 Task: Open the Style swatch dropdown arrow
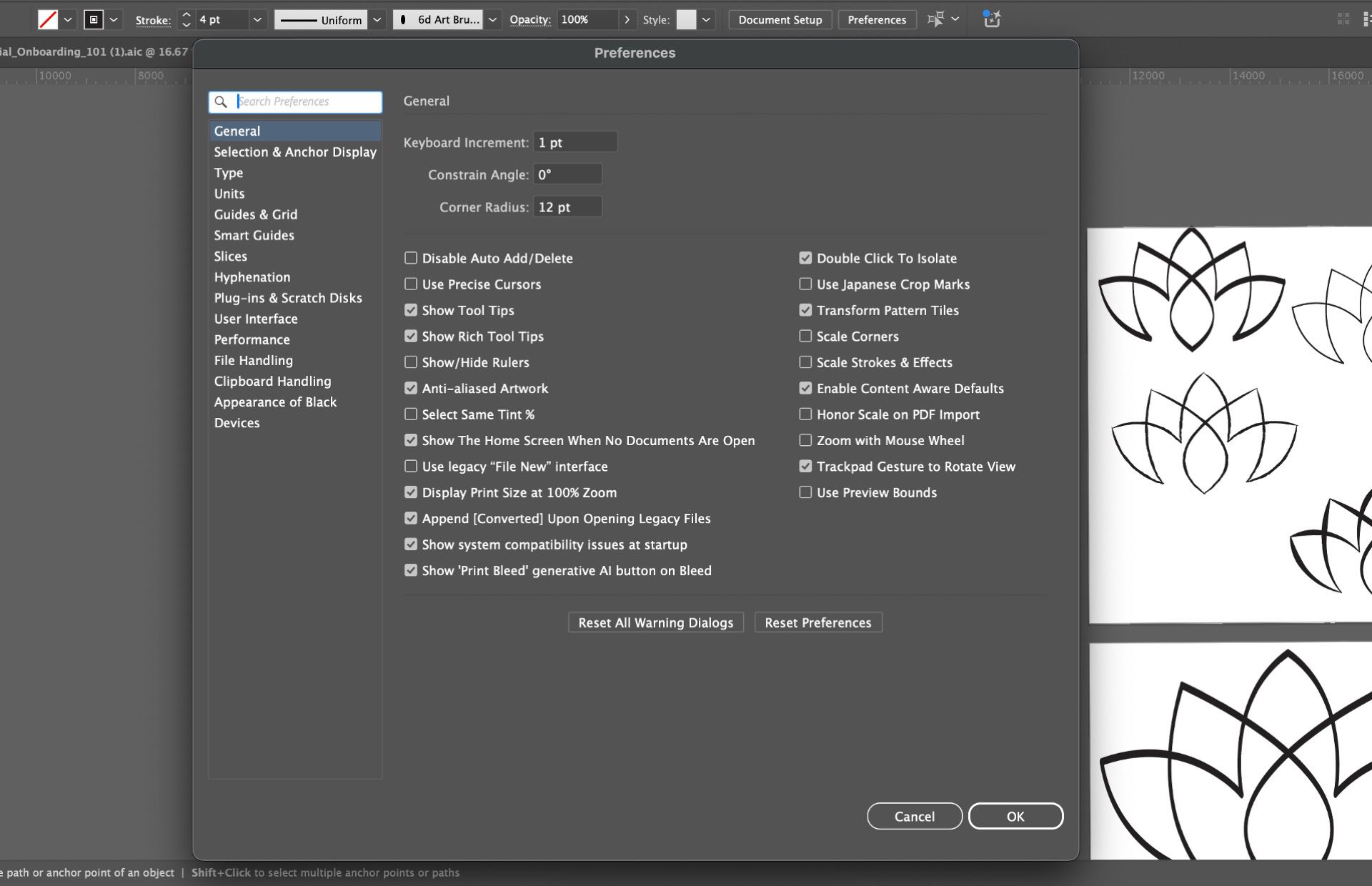[705, 19]
